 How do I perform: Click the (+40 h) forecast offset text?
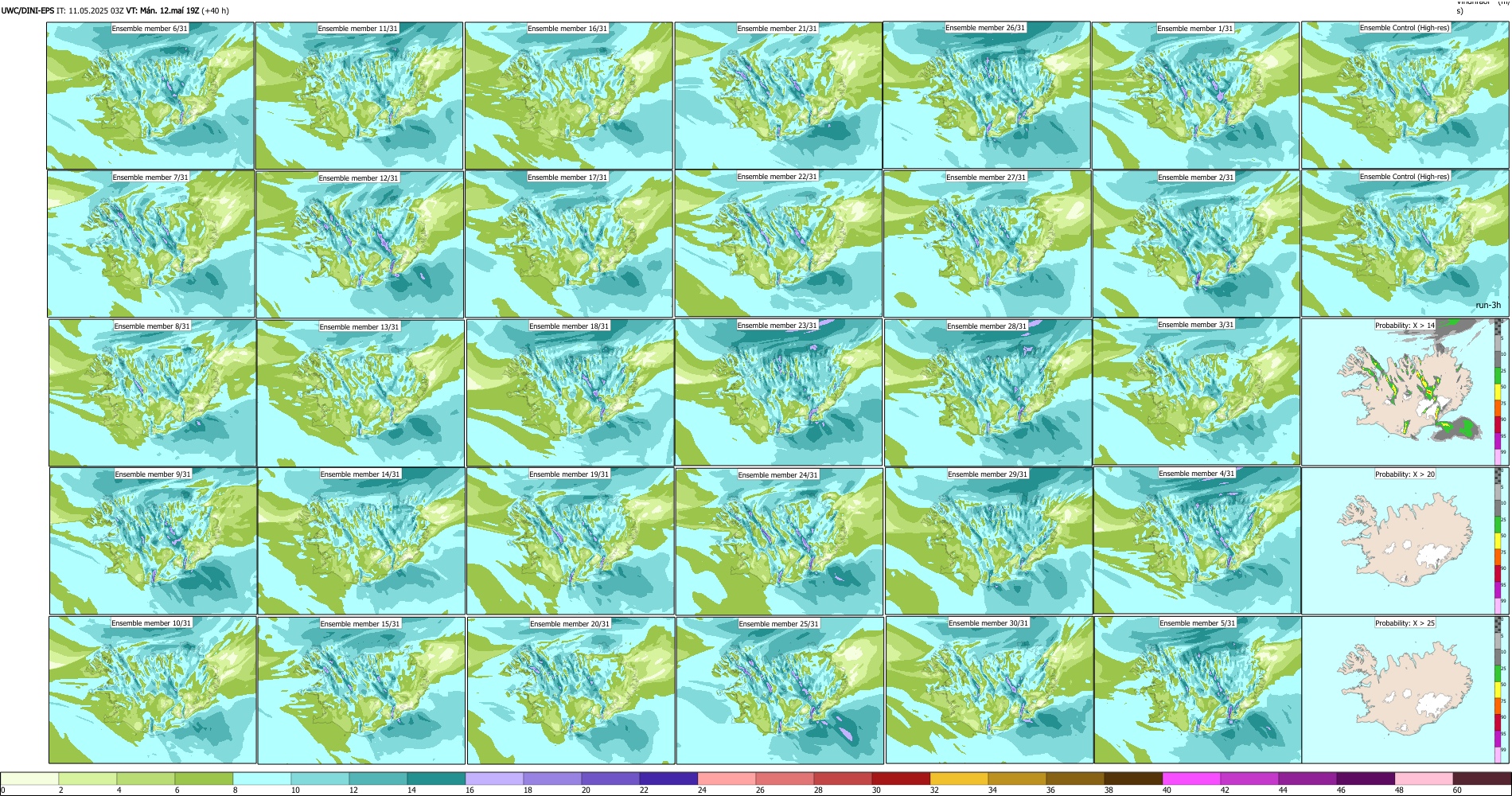(x=216, y=11)
